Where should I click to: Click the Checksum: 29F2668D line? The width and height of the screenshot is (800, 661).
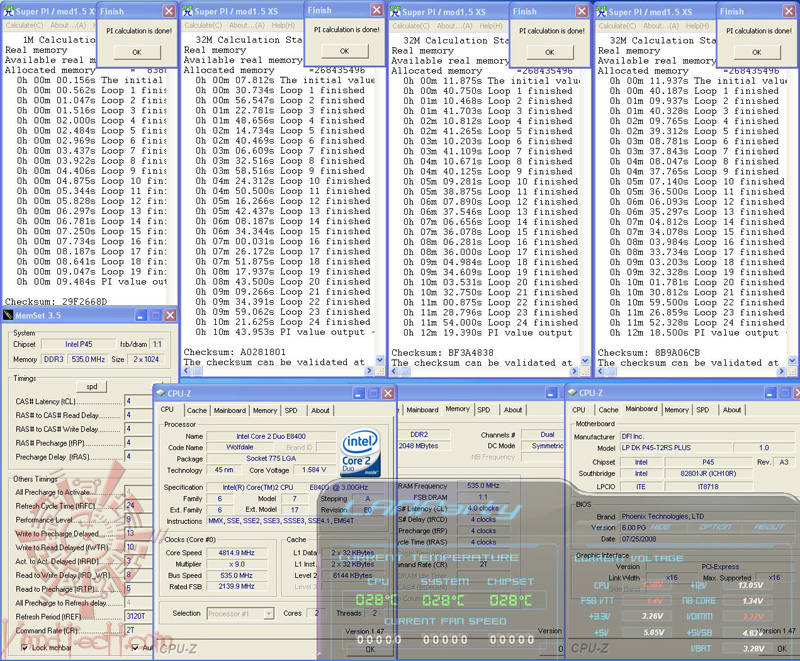[x=56, y=301]
